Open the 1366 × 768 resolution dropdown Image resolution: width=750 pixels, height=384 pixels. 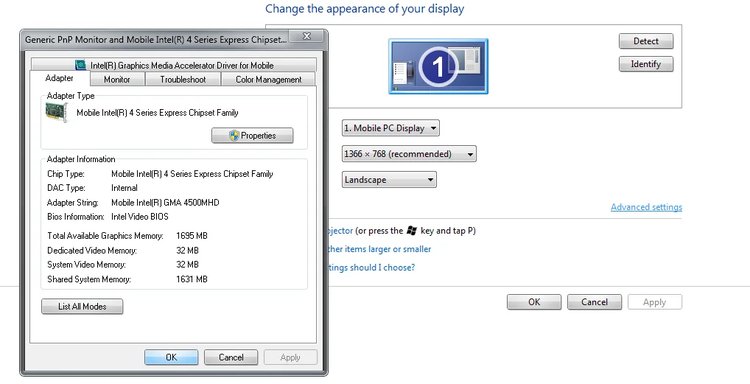409,154
